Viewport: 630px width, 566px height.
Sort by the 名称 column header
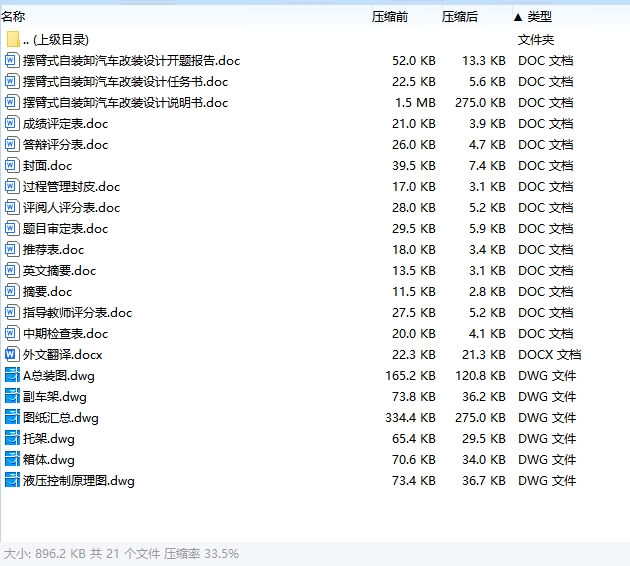click(13, 16)
